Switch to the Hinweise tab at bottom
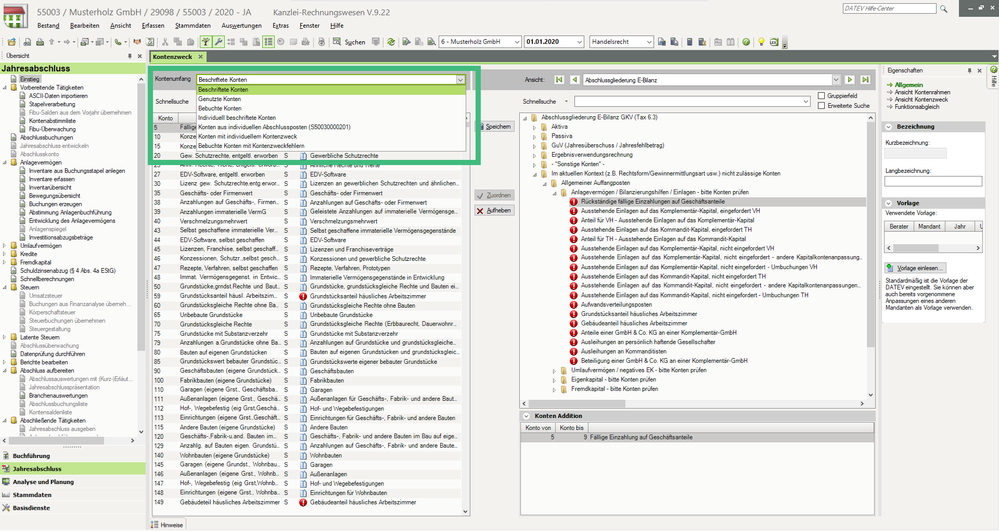 point(167,525)
